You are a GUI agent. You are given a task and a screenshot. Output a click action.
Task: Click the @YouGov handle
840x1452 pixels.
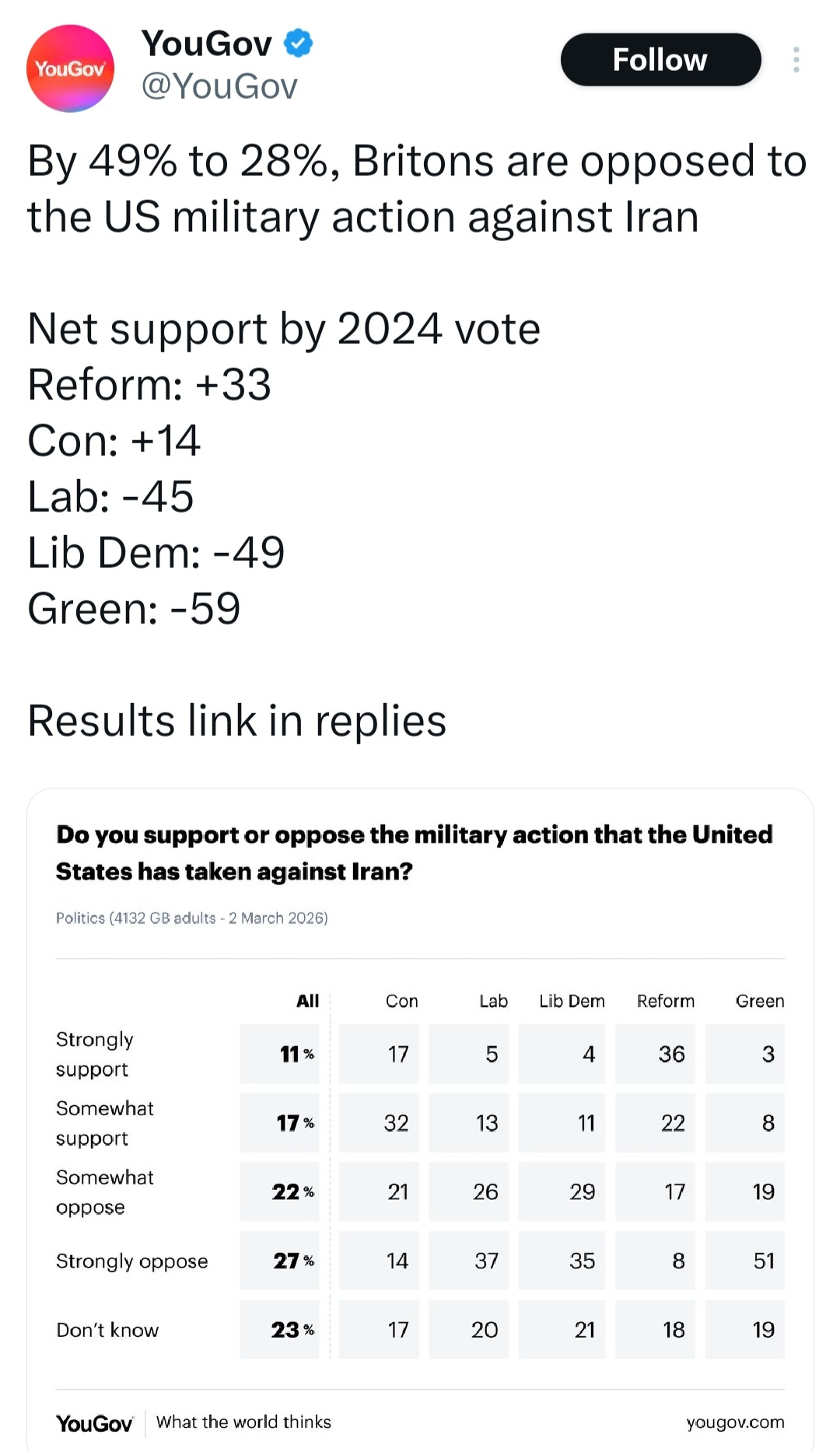coord(219,86)
